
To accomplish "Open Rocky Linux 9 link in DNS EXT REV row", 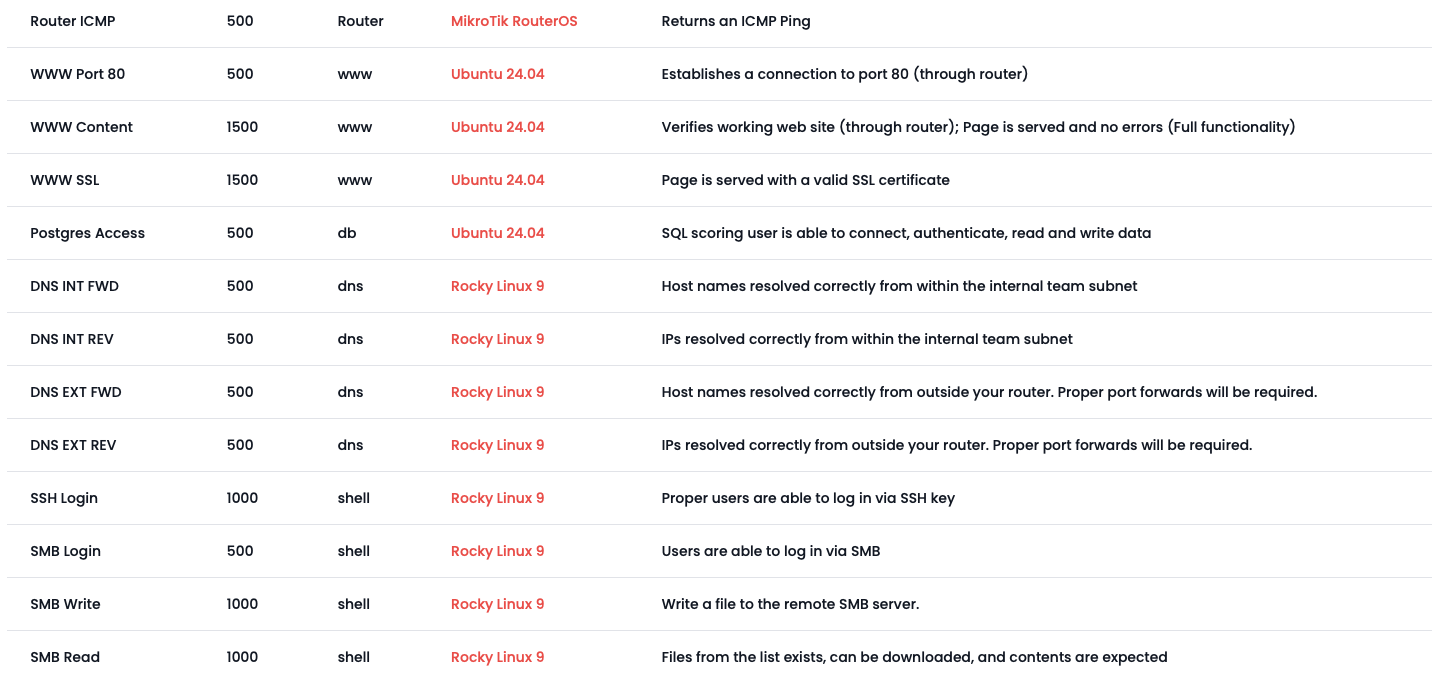I will [x=497, y=445].
